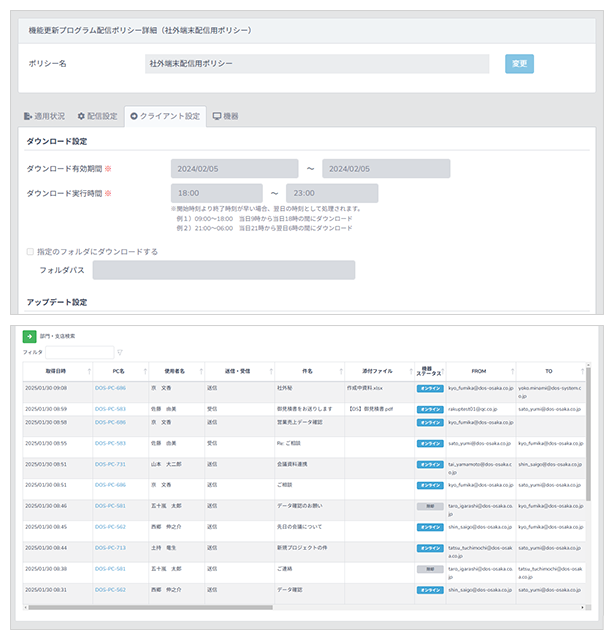Click the date cell 2025/01/30 09:08

46,388
